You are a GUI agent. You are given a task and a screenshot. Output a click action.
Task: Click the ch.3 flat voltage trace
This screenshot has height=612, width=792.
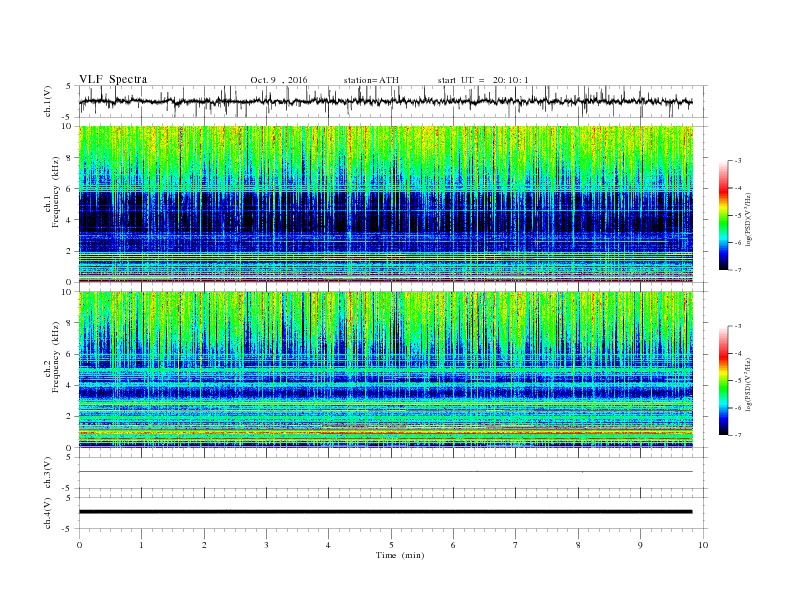click(385, 472)
